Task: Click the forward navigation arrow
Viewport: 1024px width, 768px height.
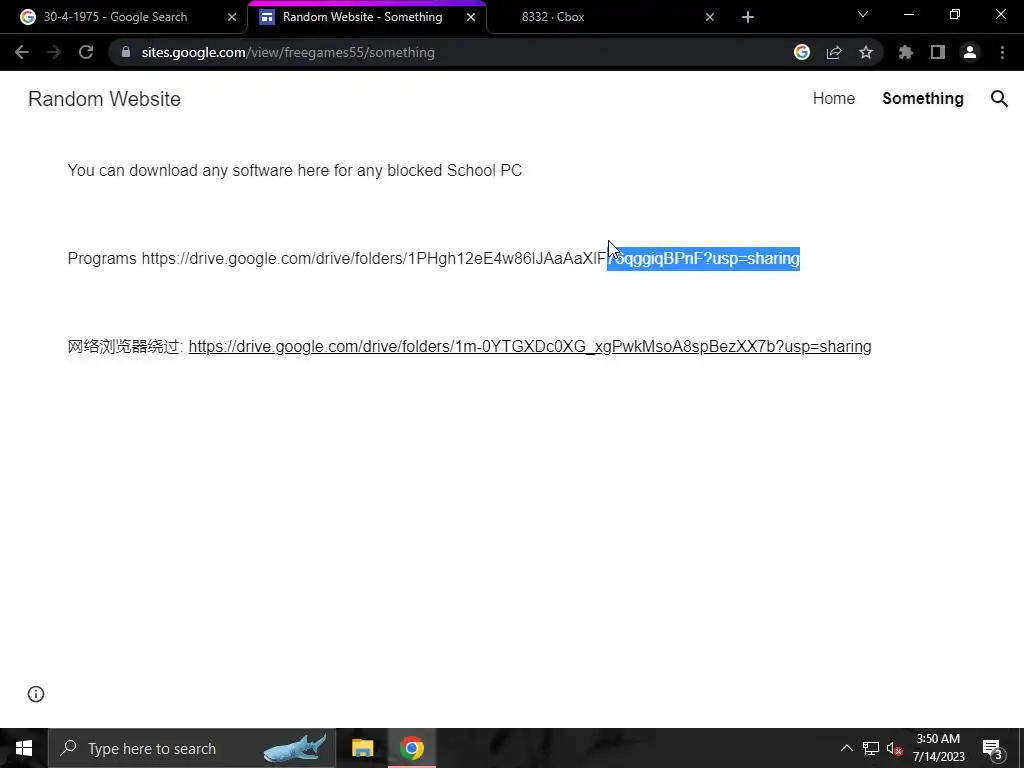Action: point(54,52)
